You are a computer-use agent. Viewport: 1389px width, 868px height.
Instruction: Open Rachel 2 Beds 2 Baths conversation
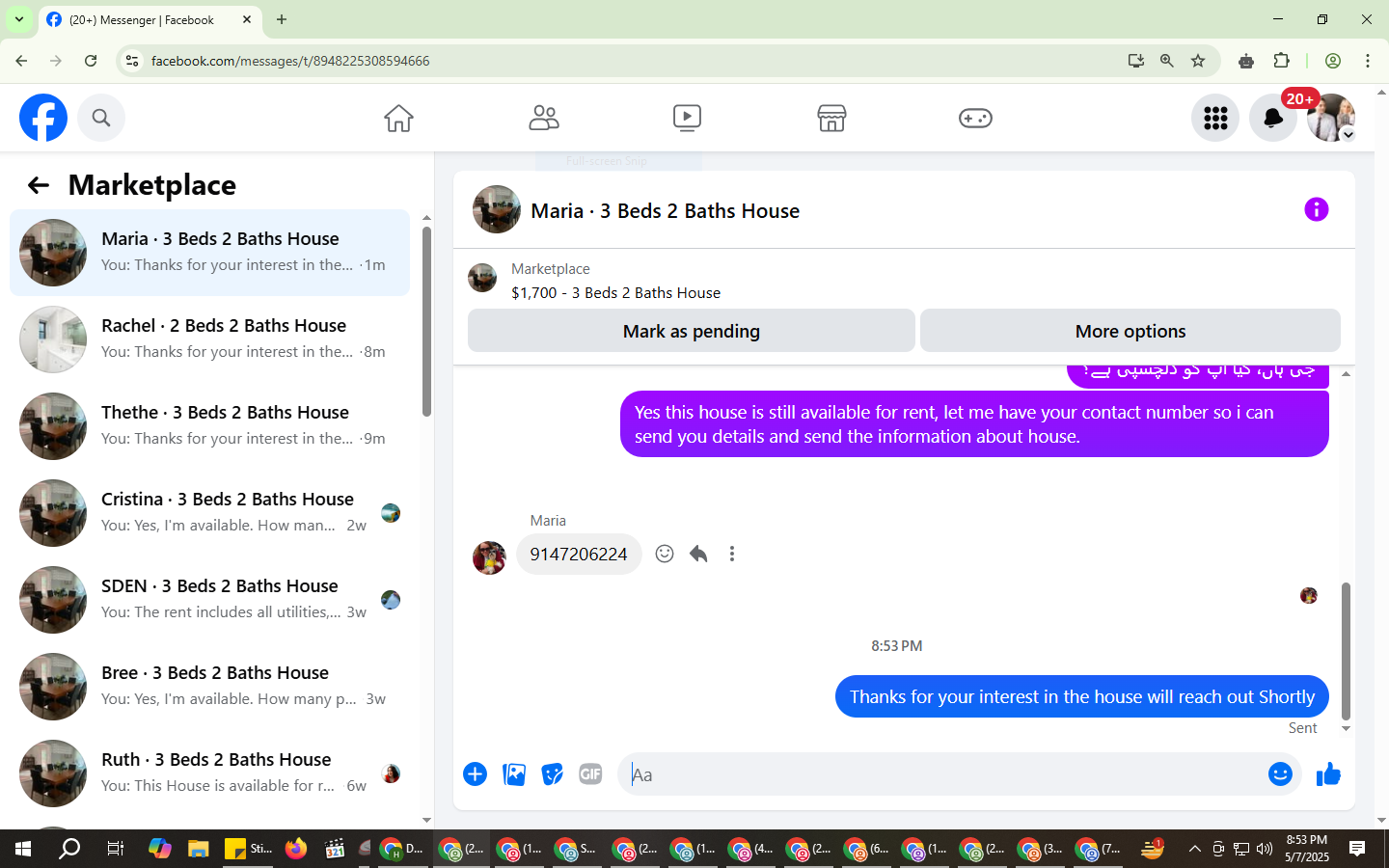209,339
